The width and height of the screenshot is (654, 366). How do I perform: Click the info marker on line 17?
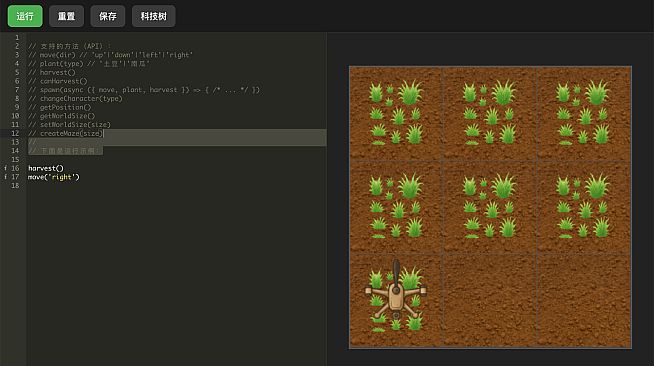5,177
